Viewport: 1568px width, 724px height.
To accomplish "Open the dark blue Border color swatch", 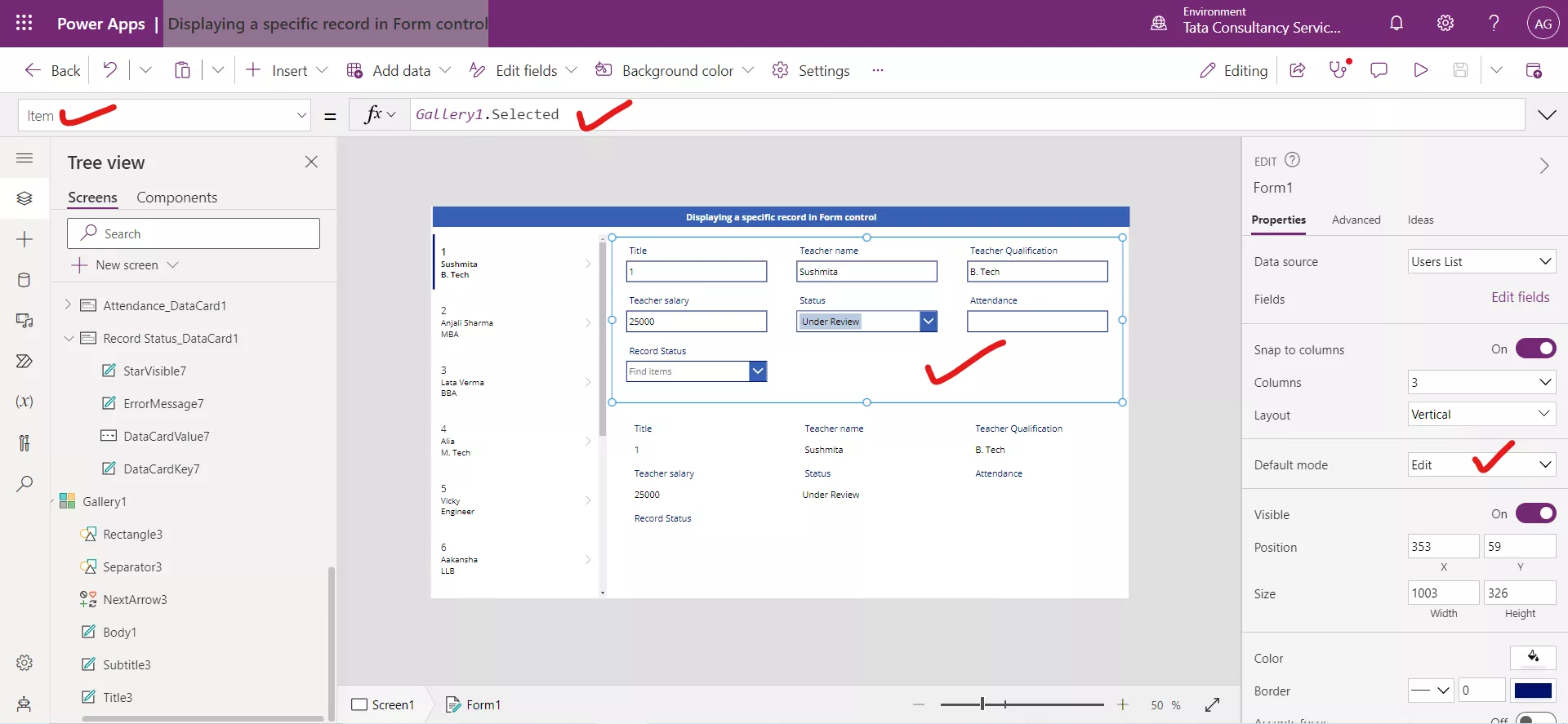I will pos(1533,691).
